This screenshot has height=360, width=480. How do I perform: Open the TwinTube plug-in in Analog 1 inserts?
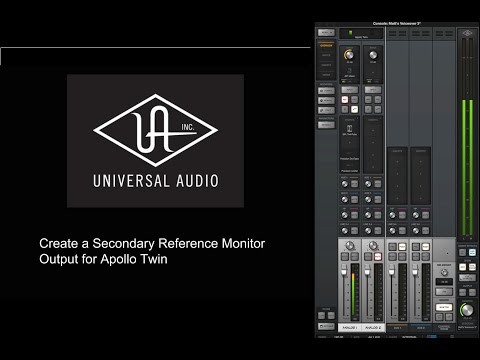(x=349, y=130)
